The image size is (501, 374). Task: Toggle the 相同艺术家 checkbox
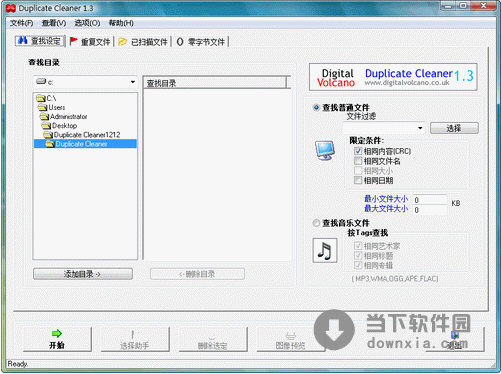point(358,246)
